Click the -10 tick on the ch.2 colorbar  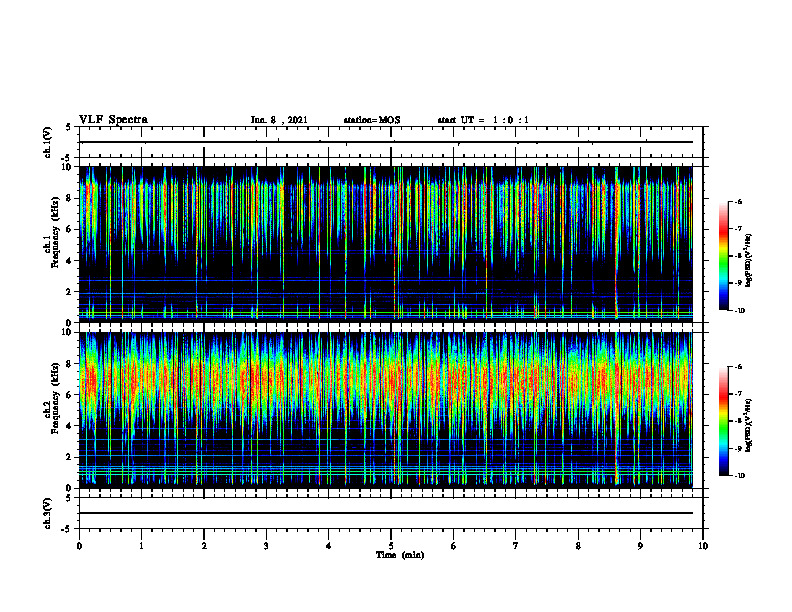739,476
